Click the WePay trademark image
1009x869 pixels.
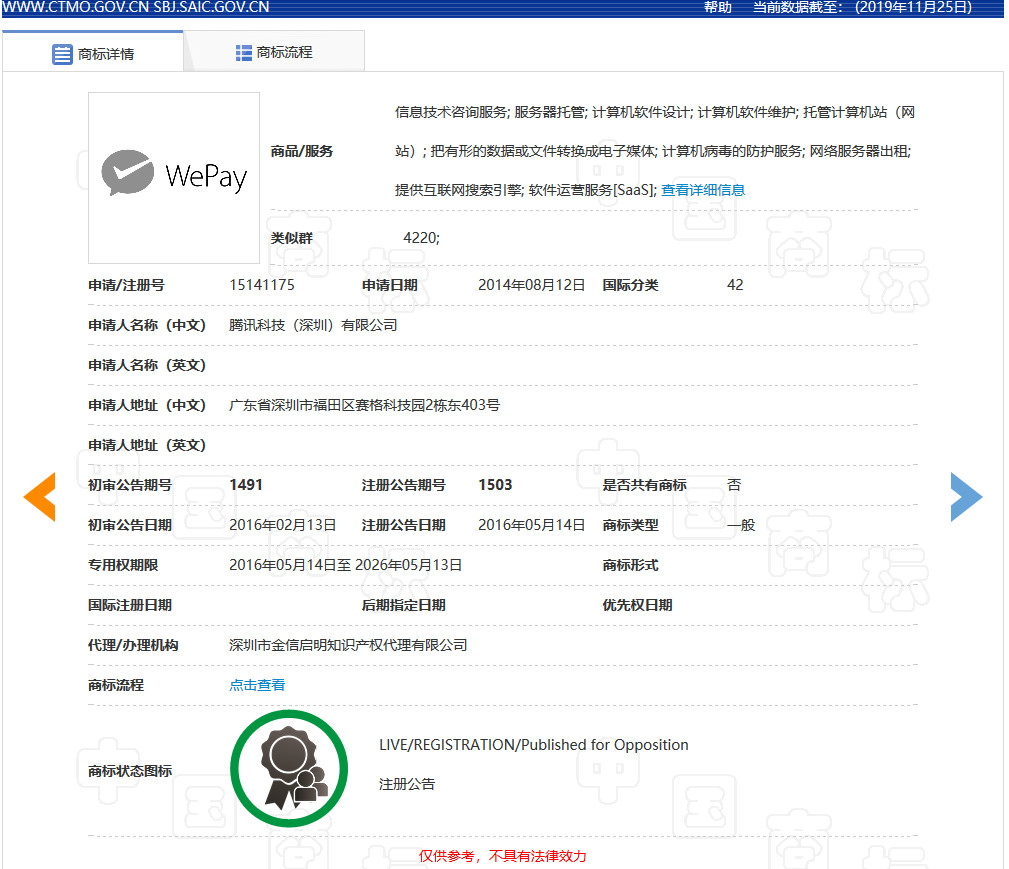[174, 178]
